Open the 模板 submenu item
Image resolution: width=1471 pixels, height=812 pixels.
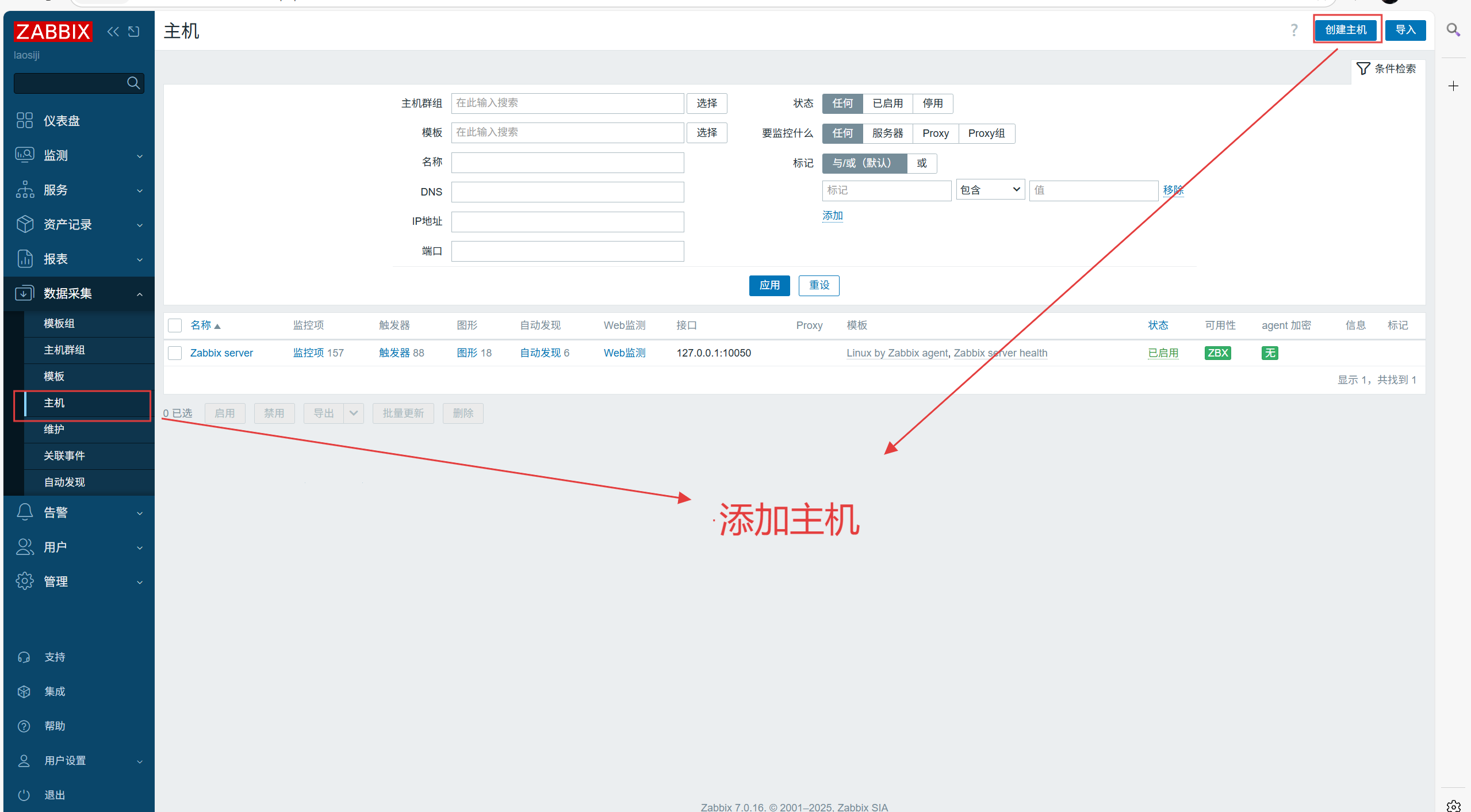89,377
